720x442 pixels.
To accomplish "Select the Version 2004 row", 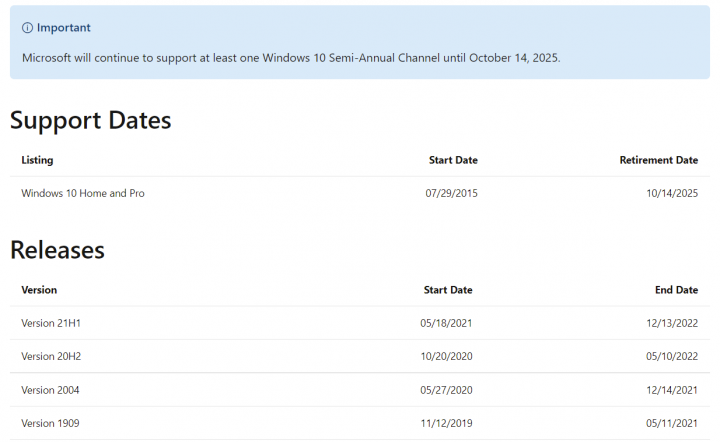I will pos(50,390).
